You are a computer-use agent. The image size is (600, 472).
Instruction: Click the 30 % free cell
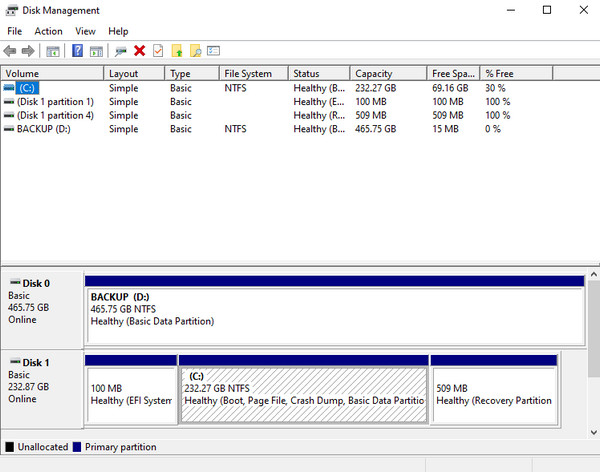(495, 88)
